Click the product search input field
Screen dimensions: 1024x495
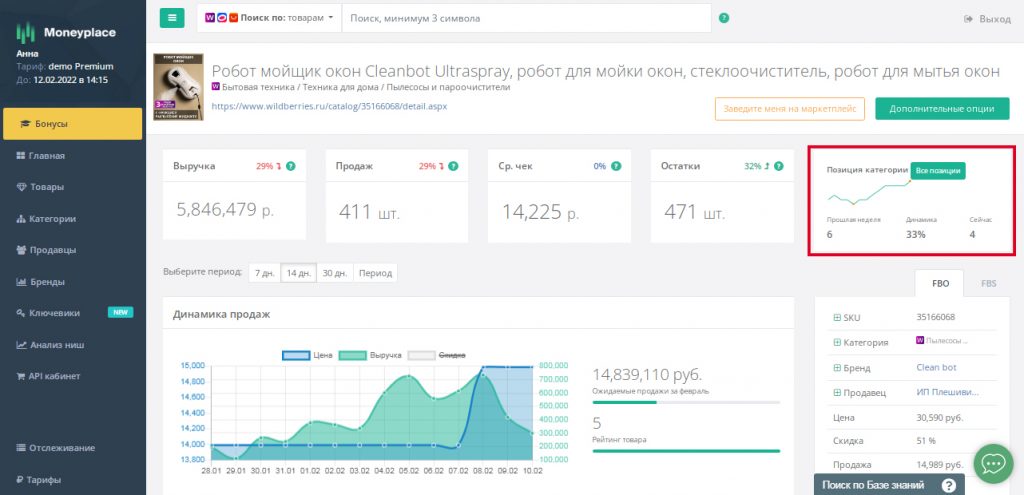click(x=526, y=18)
